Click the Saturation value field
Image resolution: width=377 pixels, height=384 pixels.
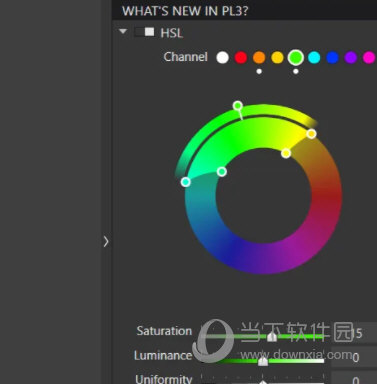coord(354,333)
